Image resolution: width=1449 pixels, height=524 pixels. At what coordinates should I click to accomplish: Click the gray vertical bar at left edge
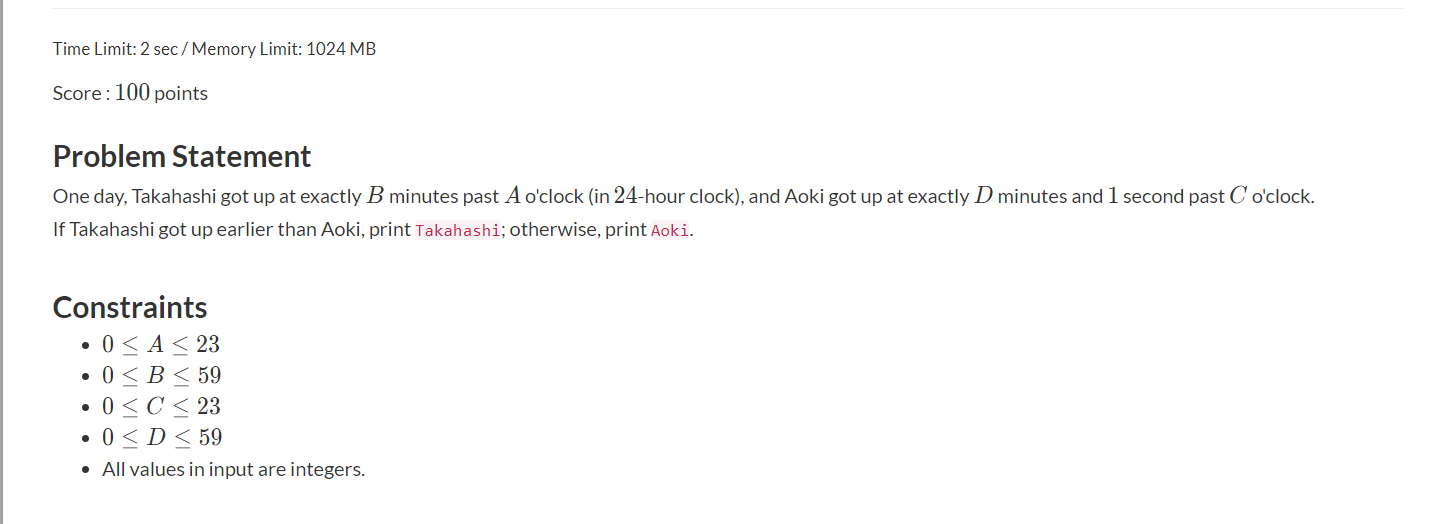tap(2, 262)
